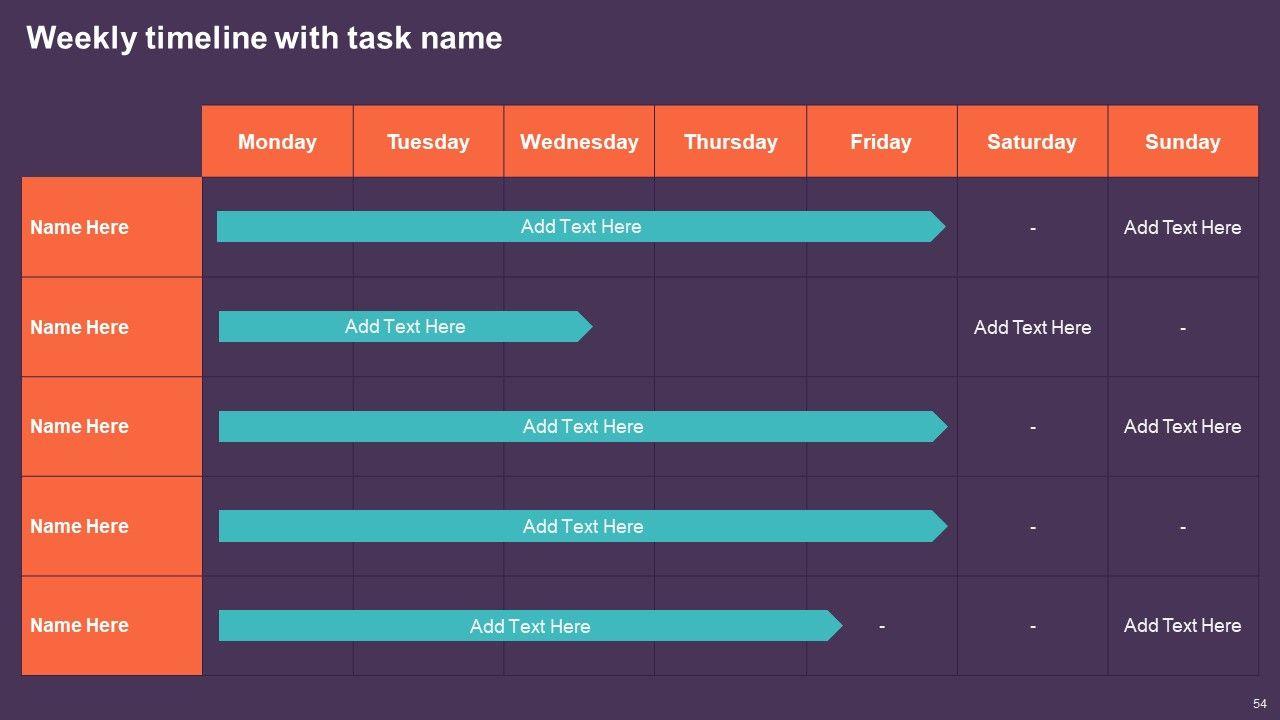The height and width of the screenshot is (720, 1280).
Task: Select the Saturday header cell
Action: pyautogui.click(x=1032, y=142)
